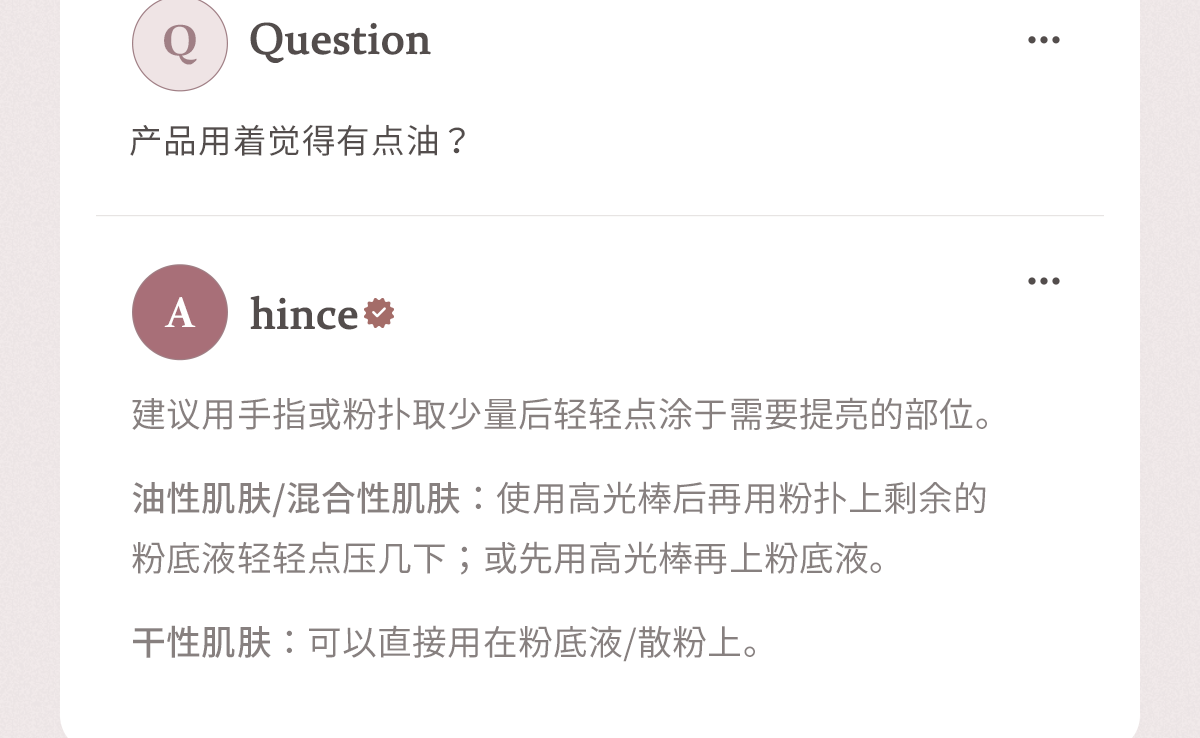Click the round A answer avatar

point(180,312)
